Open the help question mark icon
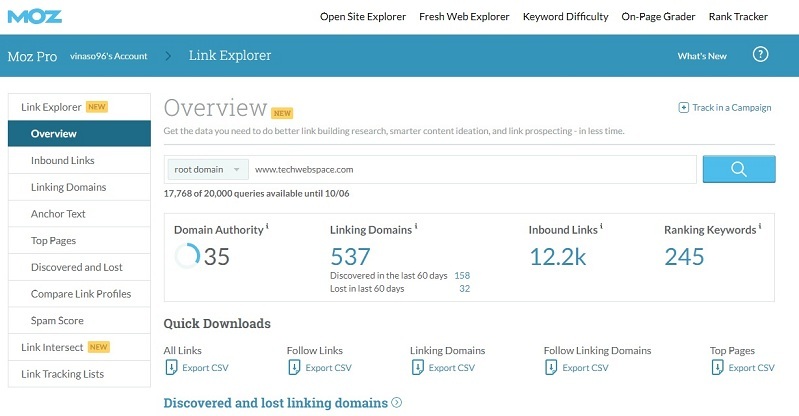Viewport: 799px width, 416px height. [x=760, y=55]
